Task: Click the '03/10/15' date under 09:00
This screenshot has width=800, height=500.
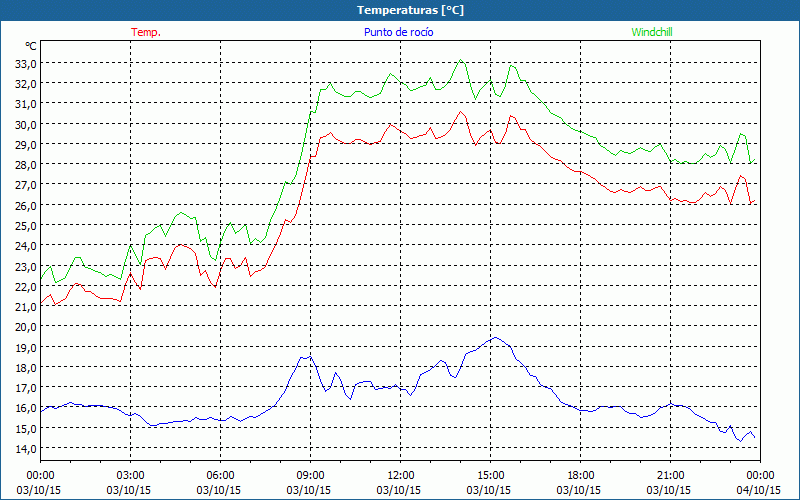Action: [309, 490]
